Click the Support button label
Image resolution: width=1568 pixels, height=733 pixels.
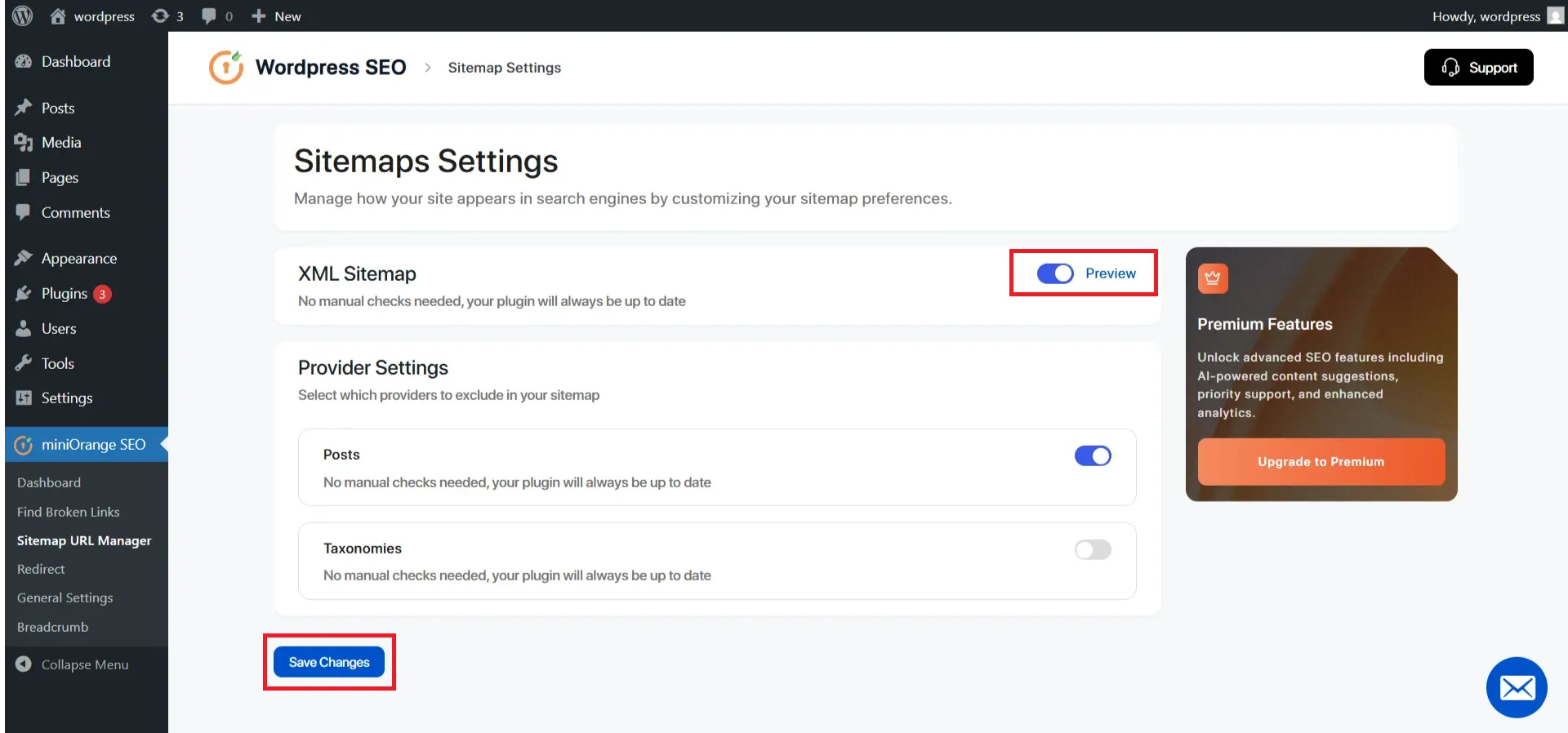coord(1493,68)
